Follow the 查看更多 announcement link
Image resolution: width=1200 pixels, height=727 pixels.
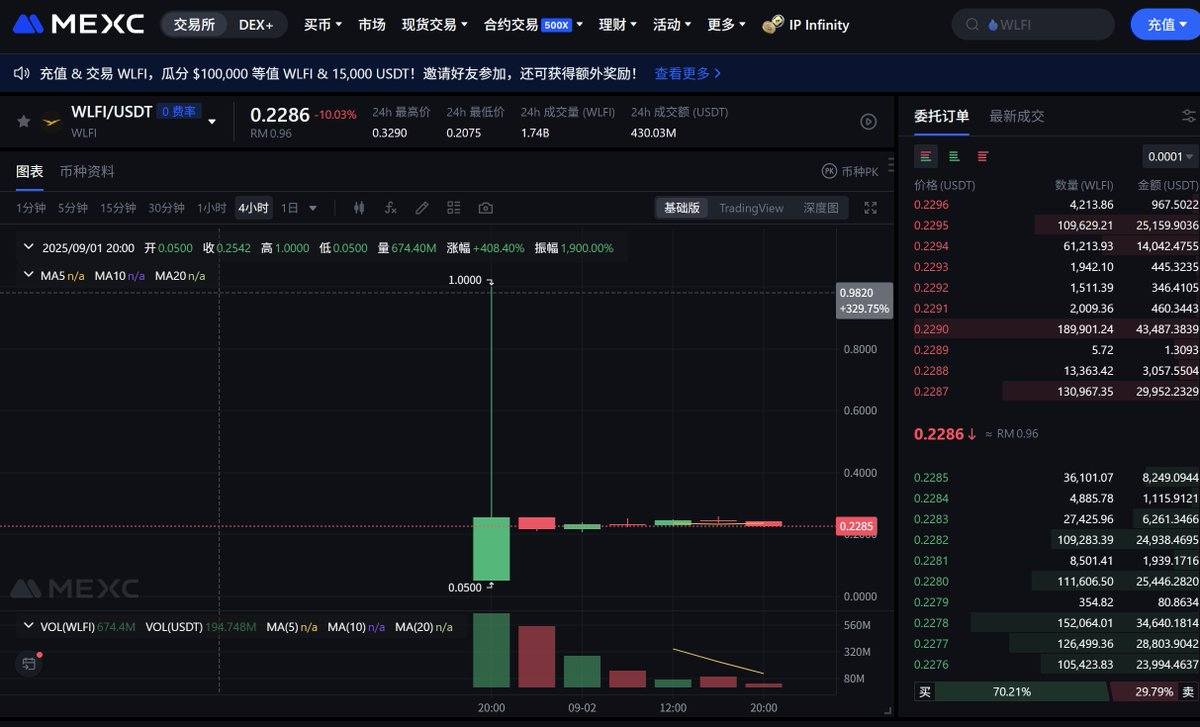(x=687, y=73)
